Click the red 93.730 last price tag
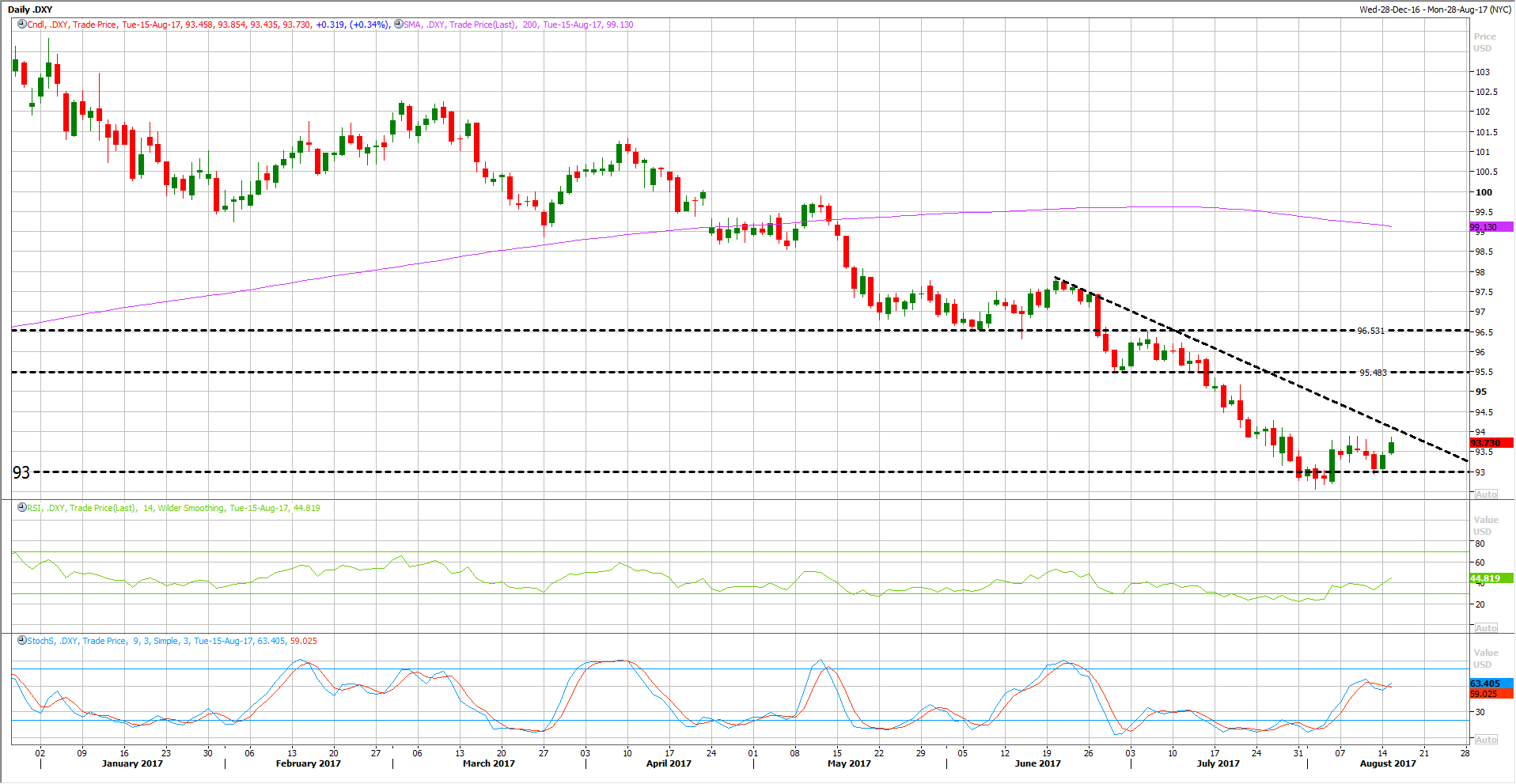 [x=1491, y=443]
